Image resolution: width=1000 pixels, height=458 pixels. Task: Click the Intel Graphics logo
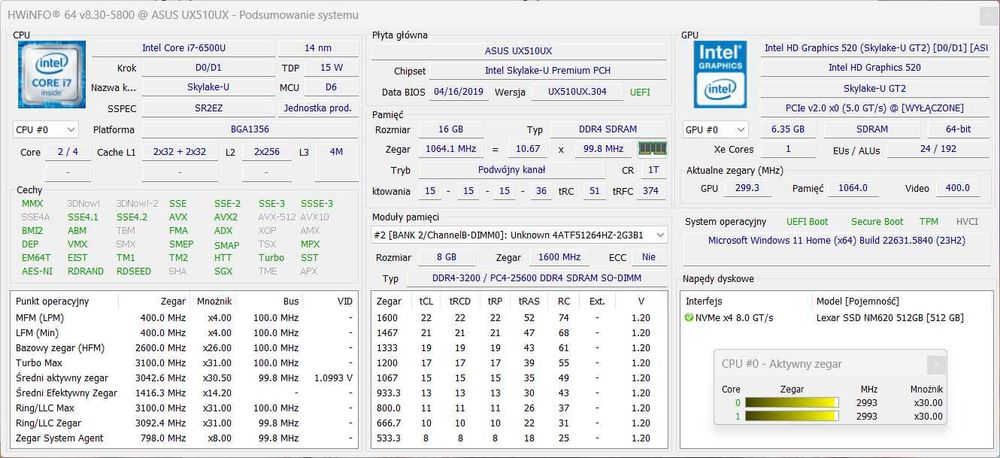tap(721, 73)
